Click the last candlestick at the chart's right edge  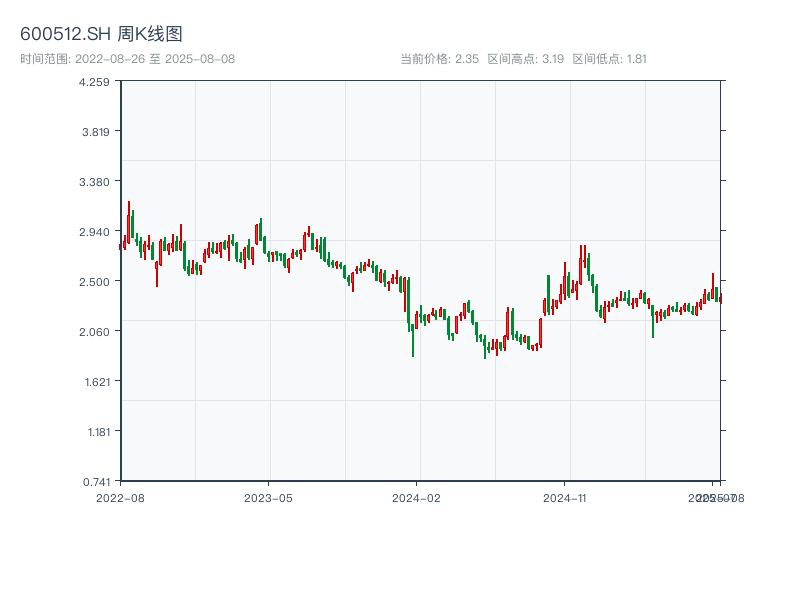720,297
